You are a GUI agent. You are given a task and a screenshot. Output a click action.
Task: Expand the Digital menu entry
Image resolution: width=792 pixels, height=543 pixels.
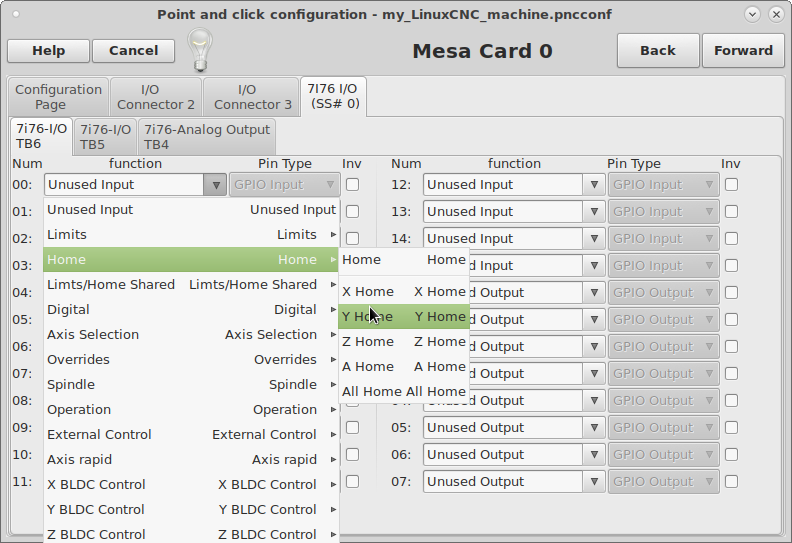click(x=191, y=310)
